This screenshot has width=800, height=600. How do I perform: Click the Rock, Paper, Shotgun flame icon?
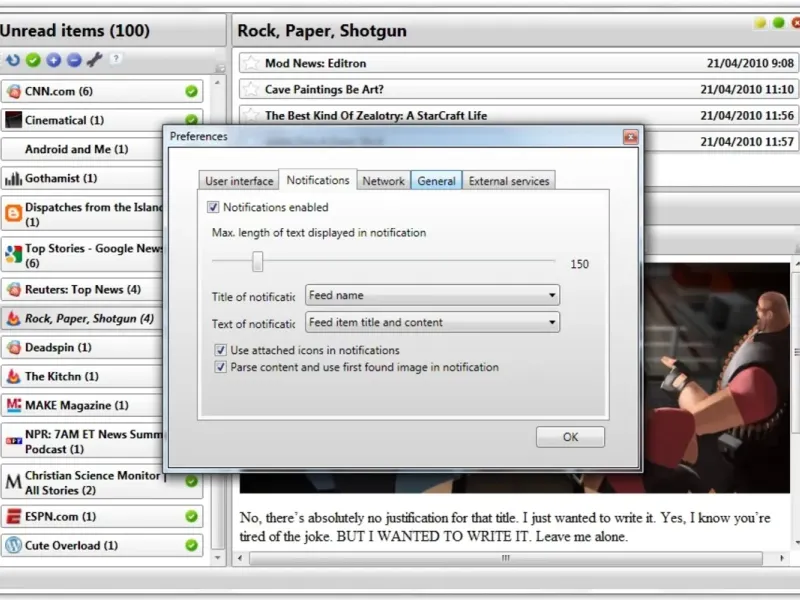14,318
